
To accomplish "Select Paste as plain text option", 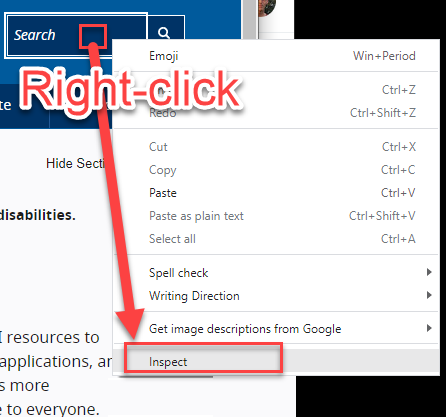I will (x=276, y=216).
